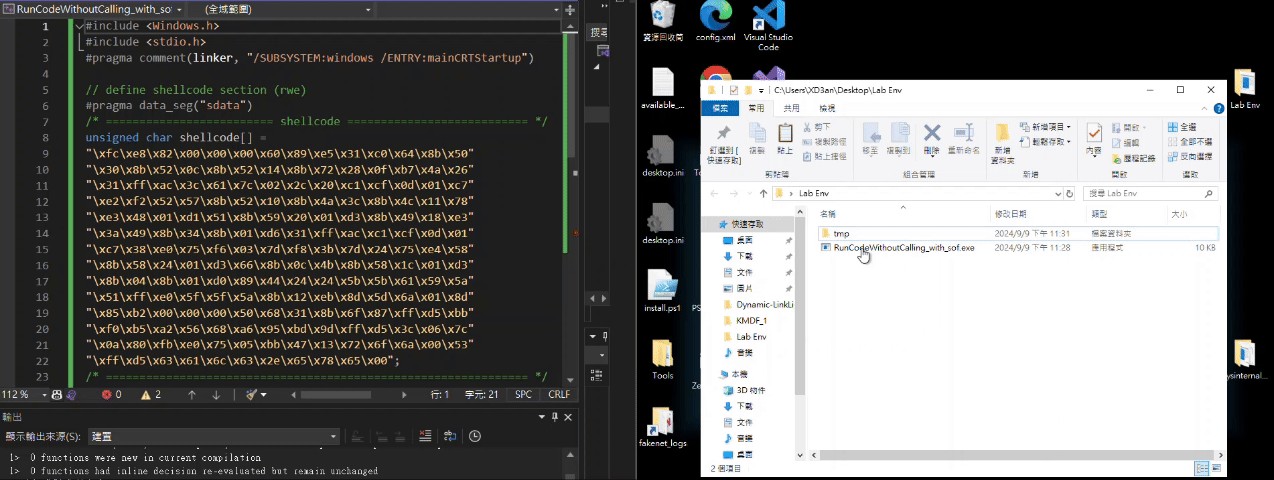
Task: Click the navigation pane vertical scrollbar
Action: [x=800, y=305]
